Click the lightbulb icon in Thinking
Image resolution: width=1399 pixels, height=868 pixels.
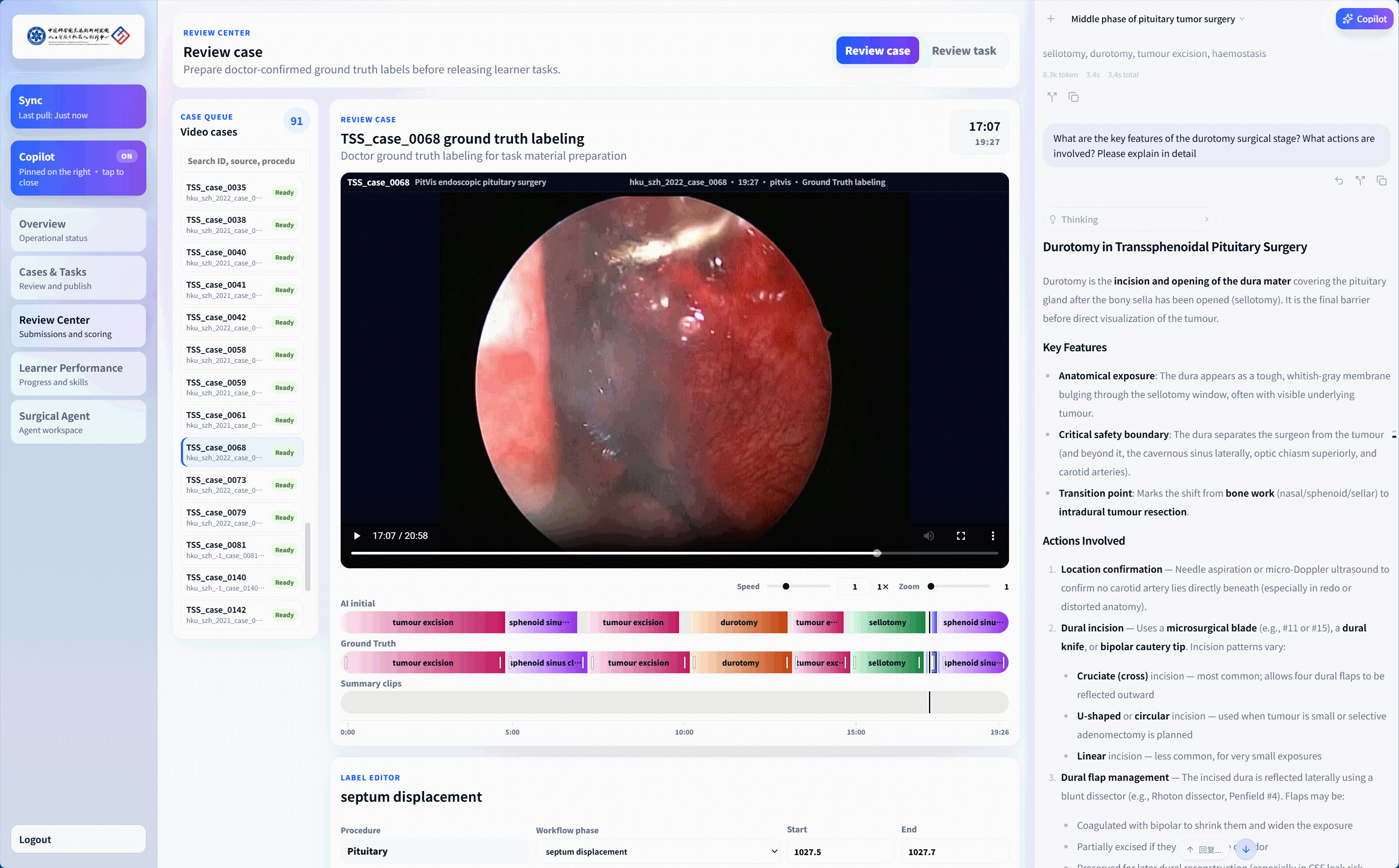pos(1052,219)
